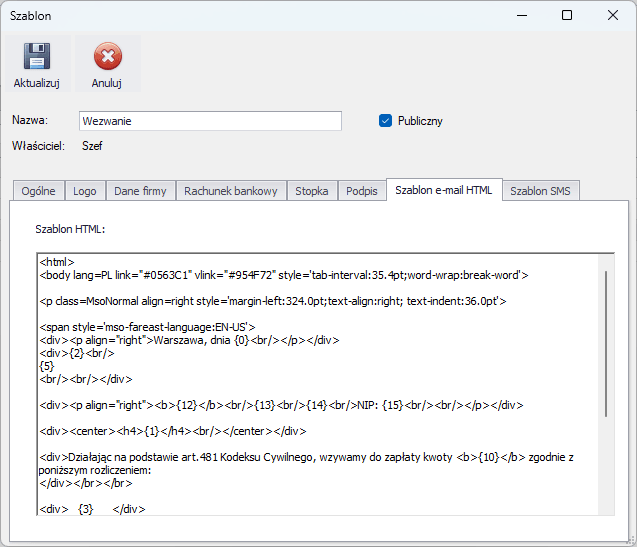Click the <div> {3} </div> line
This screenshot has width=637, height=547.
92,509
